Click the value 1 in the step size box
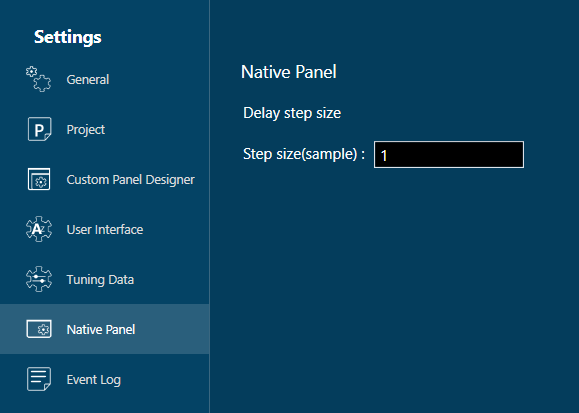Viewport: 579px width, 413px height. click(384, 156)
